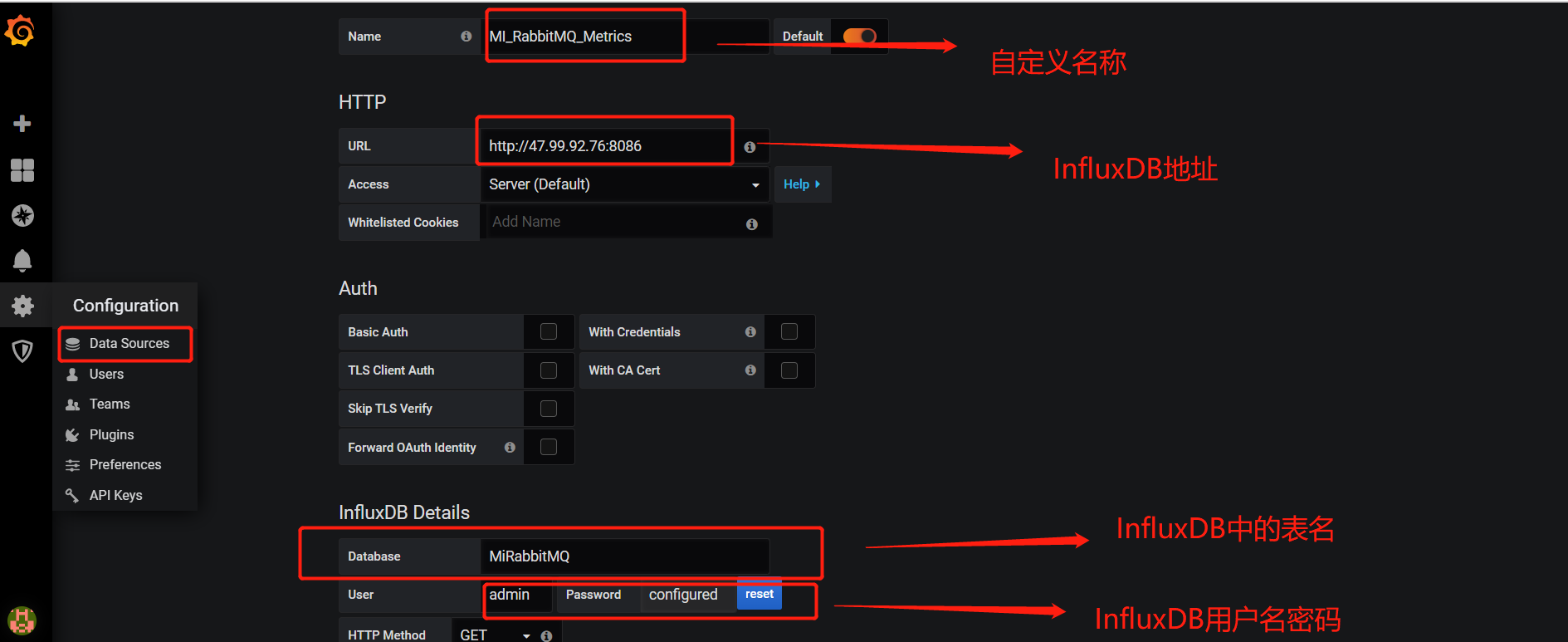Image resolution: width=1568 pixels, height=642 pixels.
Task: Open the Explore compass icon
Action: pyautogui.click(x=22, y=216)
